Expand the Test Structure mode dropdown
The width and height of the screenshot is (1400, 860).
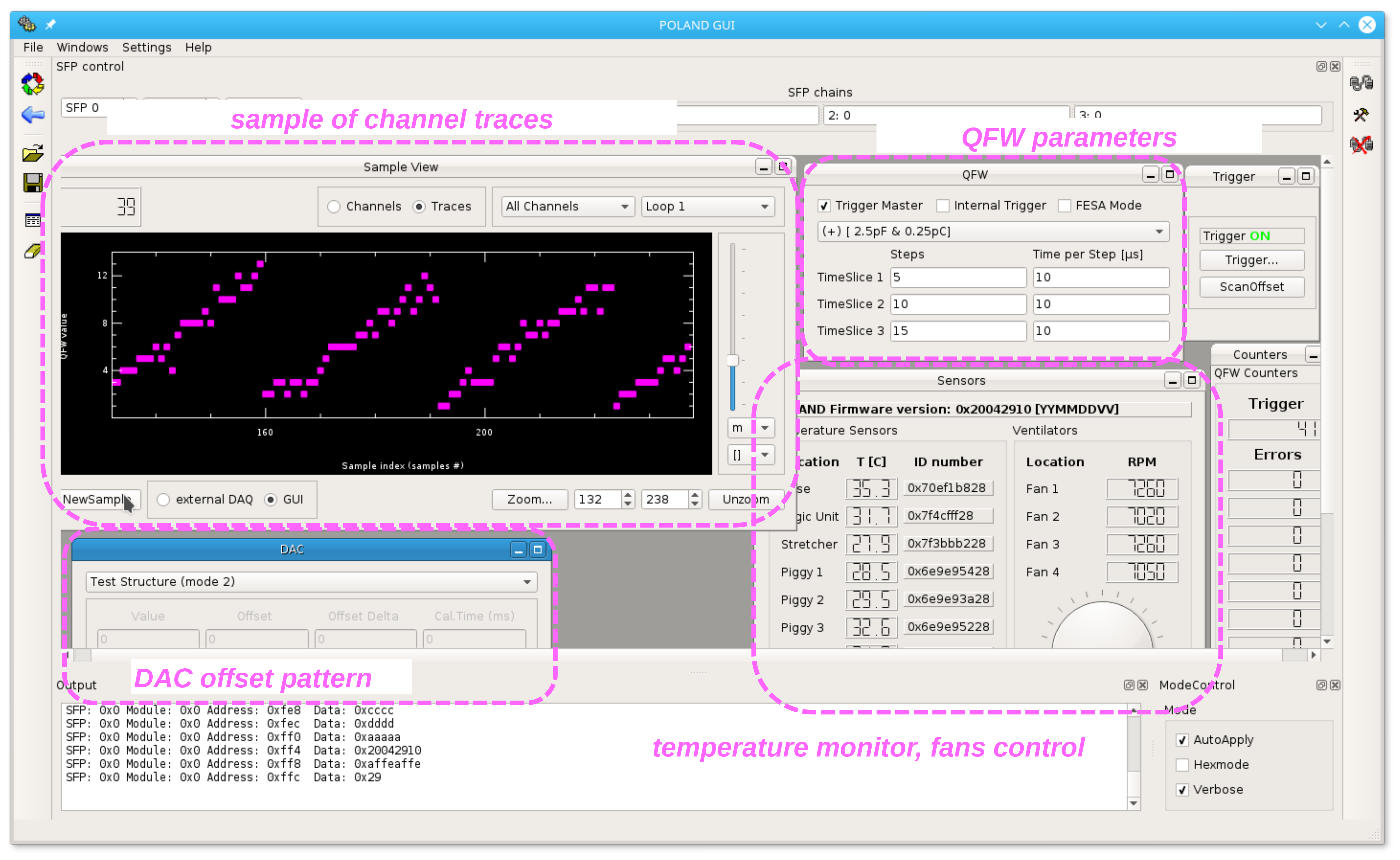click(x=311, y=582)
